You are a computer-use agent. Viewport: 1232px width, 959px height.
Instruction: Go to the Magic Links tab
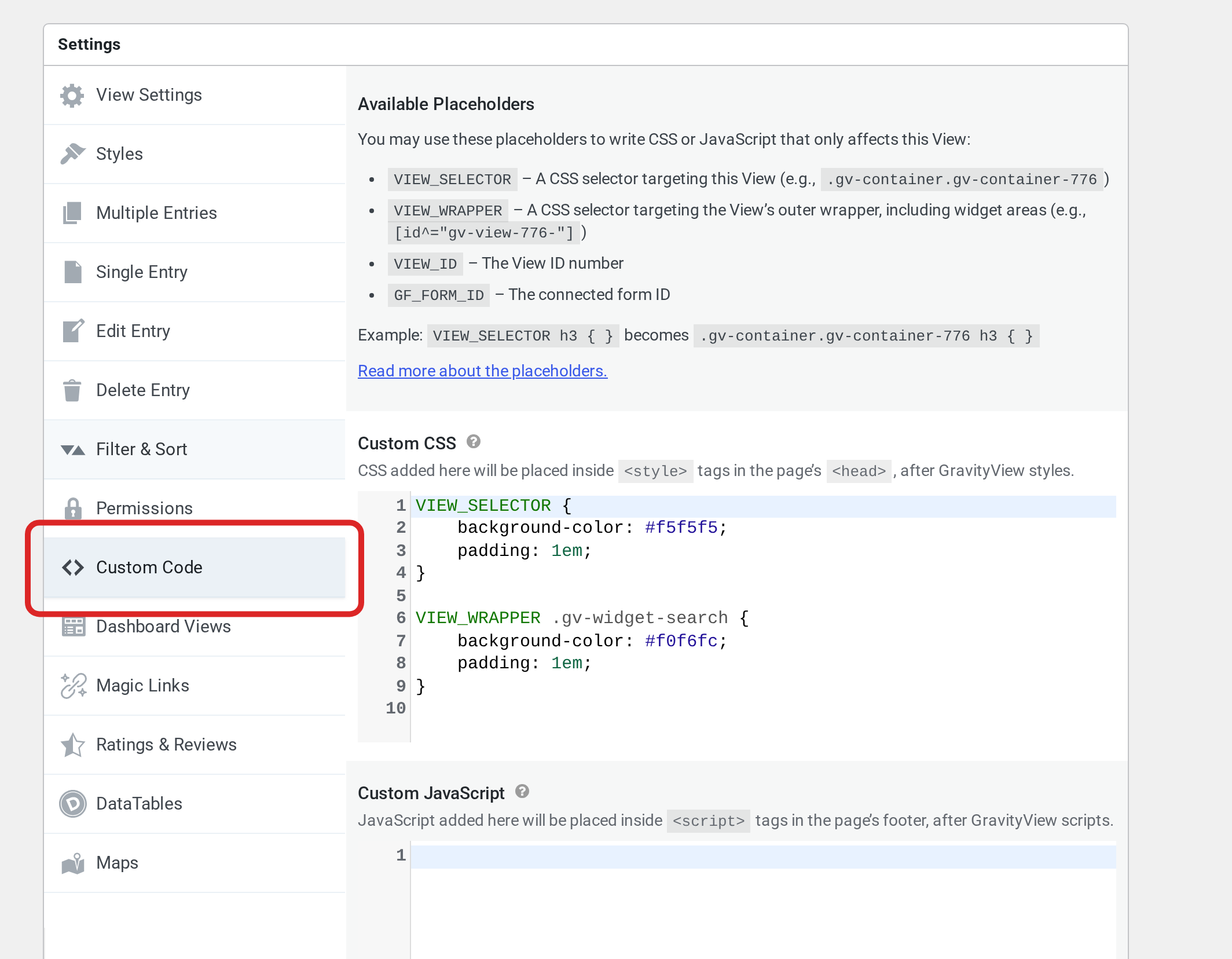[x=195, y=686]
